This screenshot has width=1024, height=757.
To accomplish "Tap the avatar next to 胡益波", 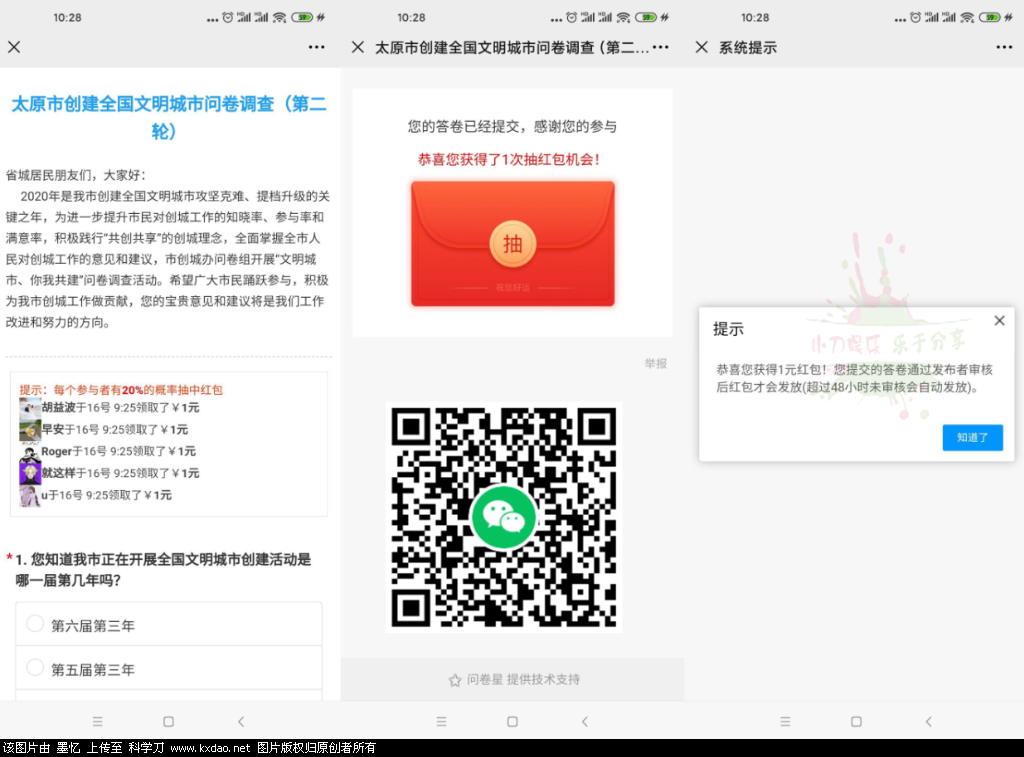I will [30, 408].
